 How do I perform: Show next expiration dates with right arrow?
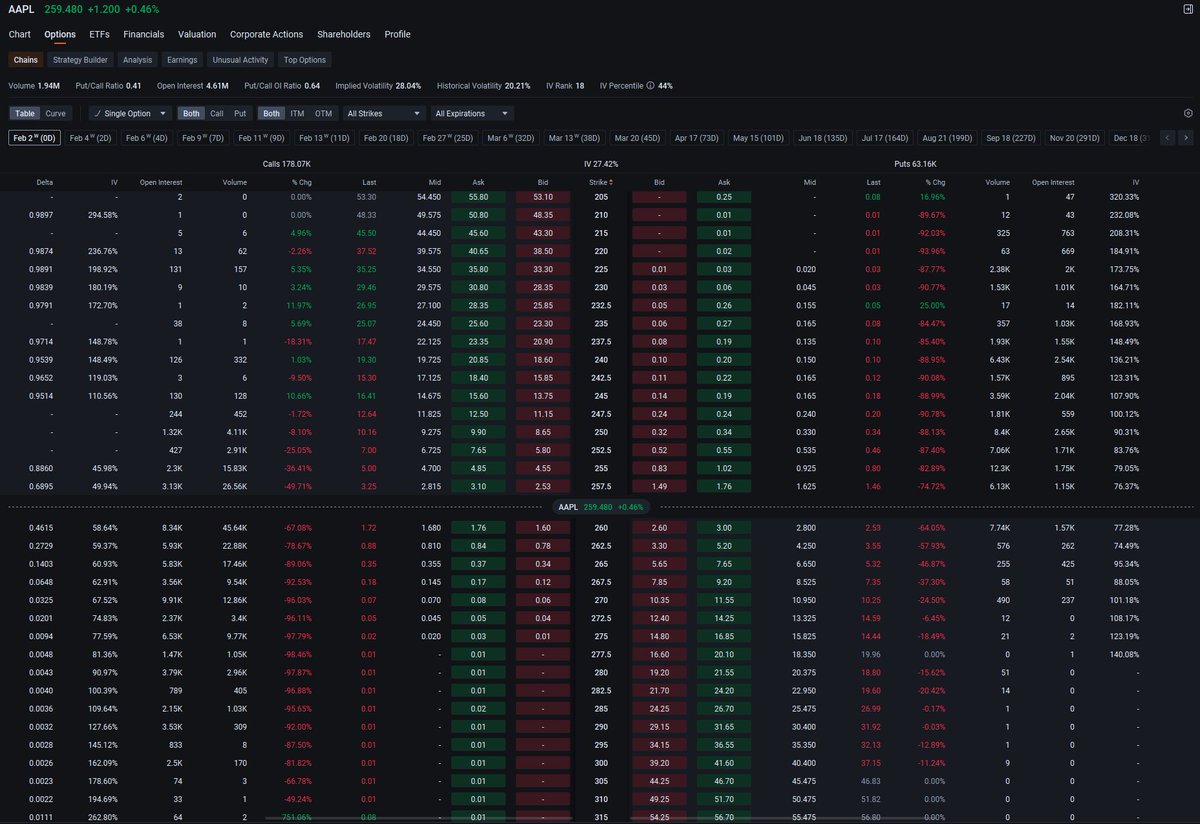(1186, 138)
